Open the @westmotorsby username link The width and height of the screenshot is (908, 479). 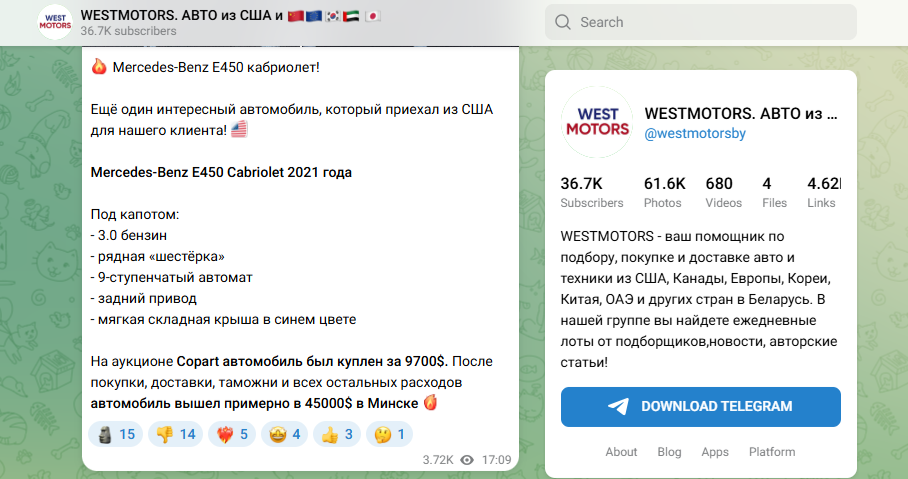pos(695,133)
